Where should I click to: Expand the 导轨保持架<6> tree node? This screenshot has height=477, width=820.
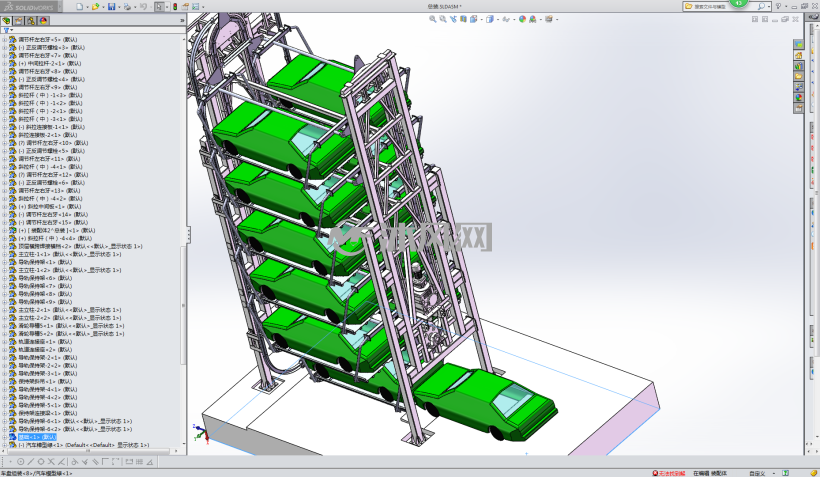coord(5,278)
